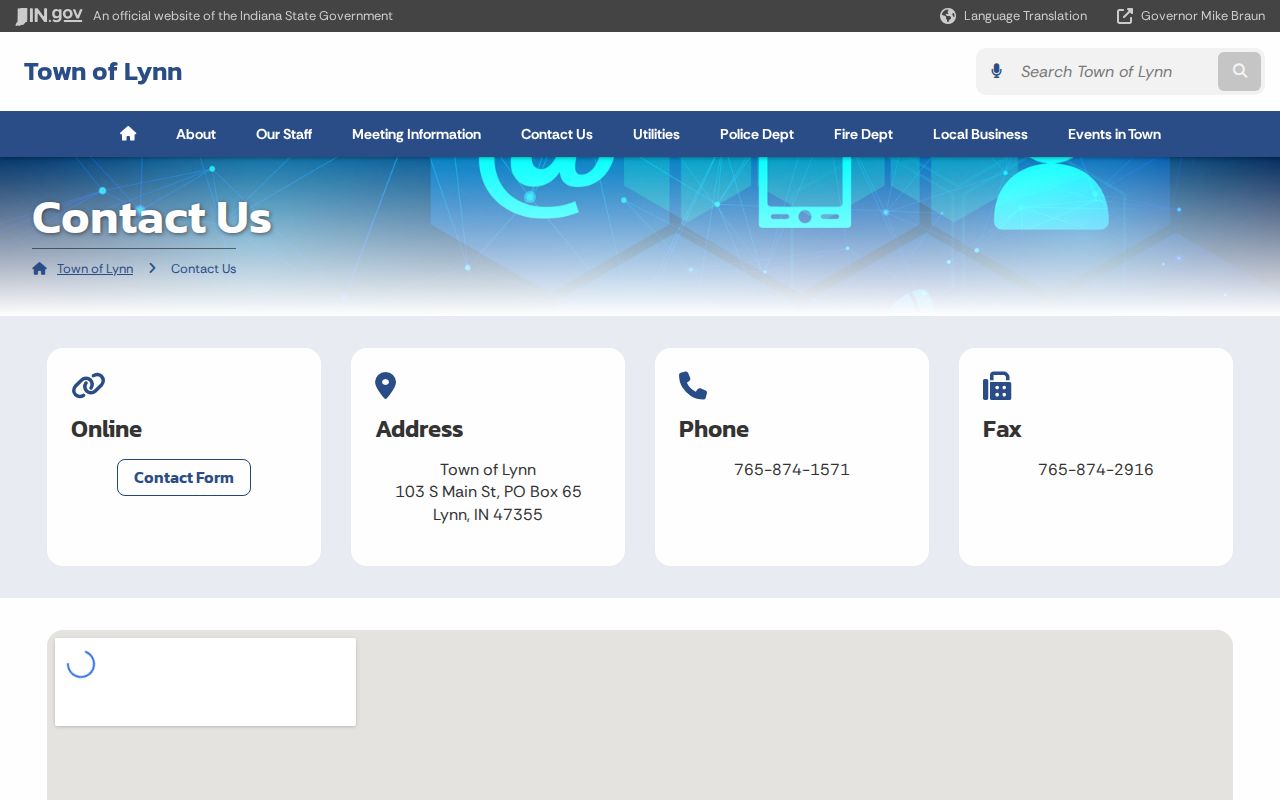Image resolution: width=1280 pixels, height=800 pixels.
Task: Open the About menu
Action: pyautogui.click(x=196, y=134)
